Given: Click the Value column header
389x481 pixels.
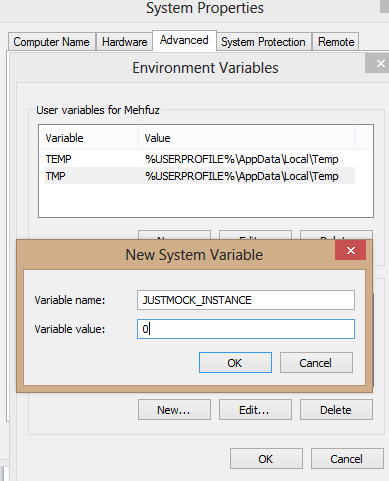Looking at the screenshot, I should (246, 138).
